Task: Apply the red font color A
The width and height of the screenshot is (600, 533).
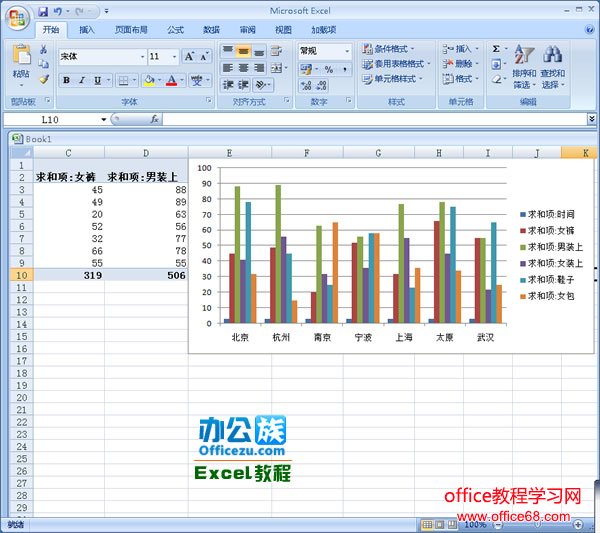Action: coord(172,80)
